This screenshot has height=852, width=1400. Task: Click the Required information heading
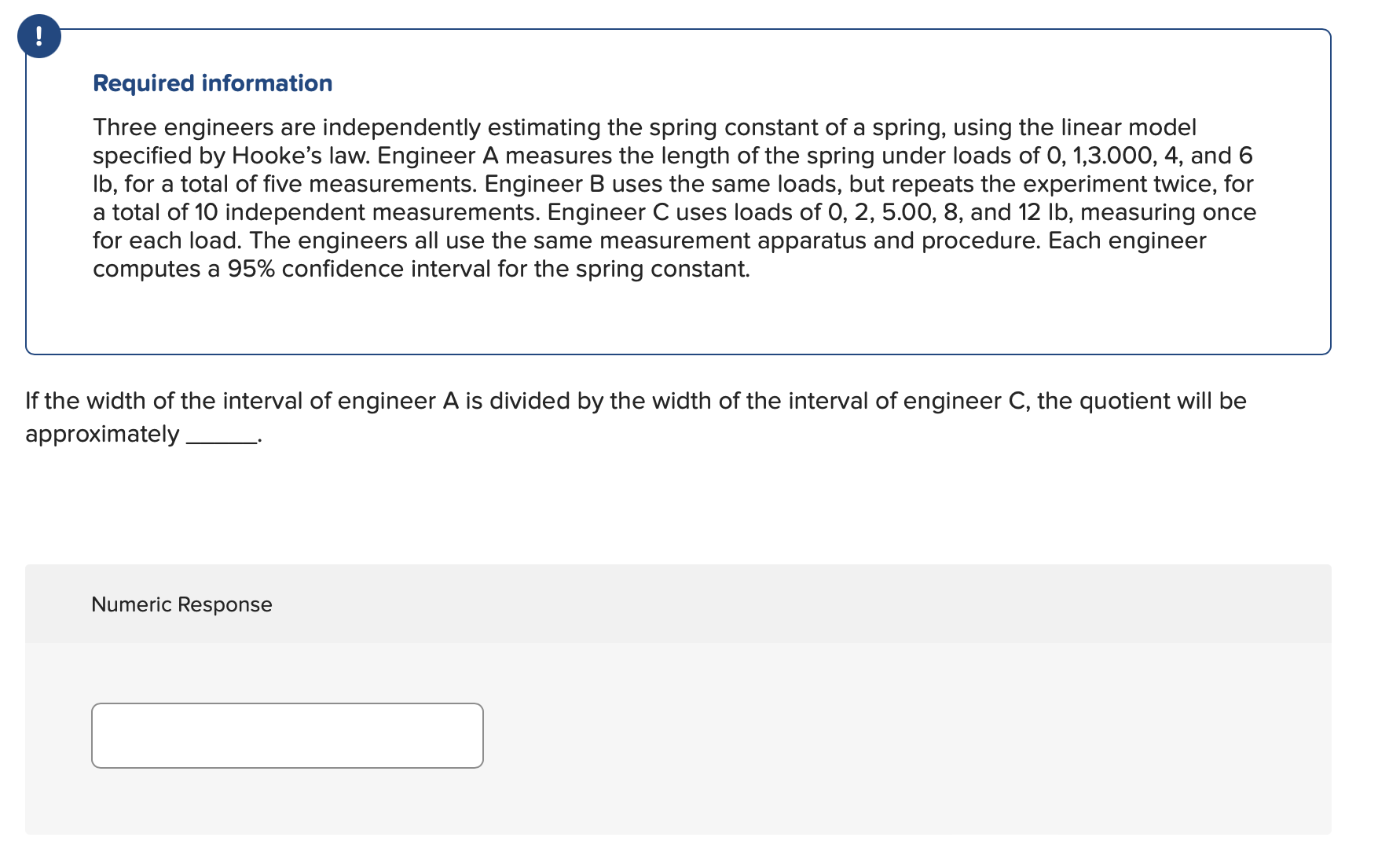[211, 83]
